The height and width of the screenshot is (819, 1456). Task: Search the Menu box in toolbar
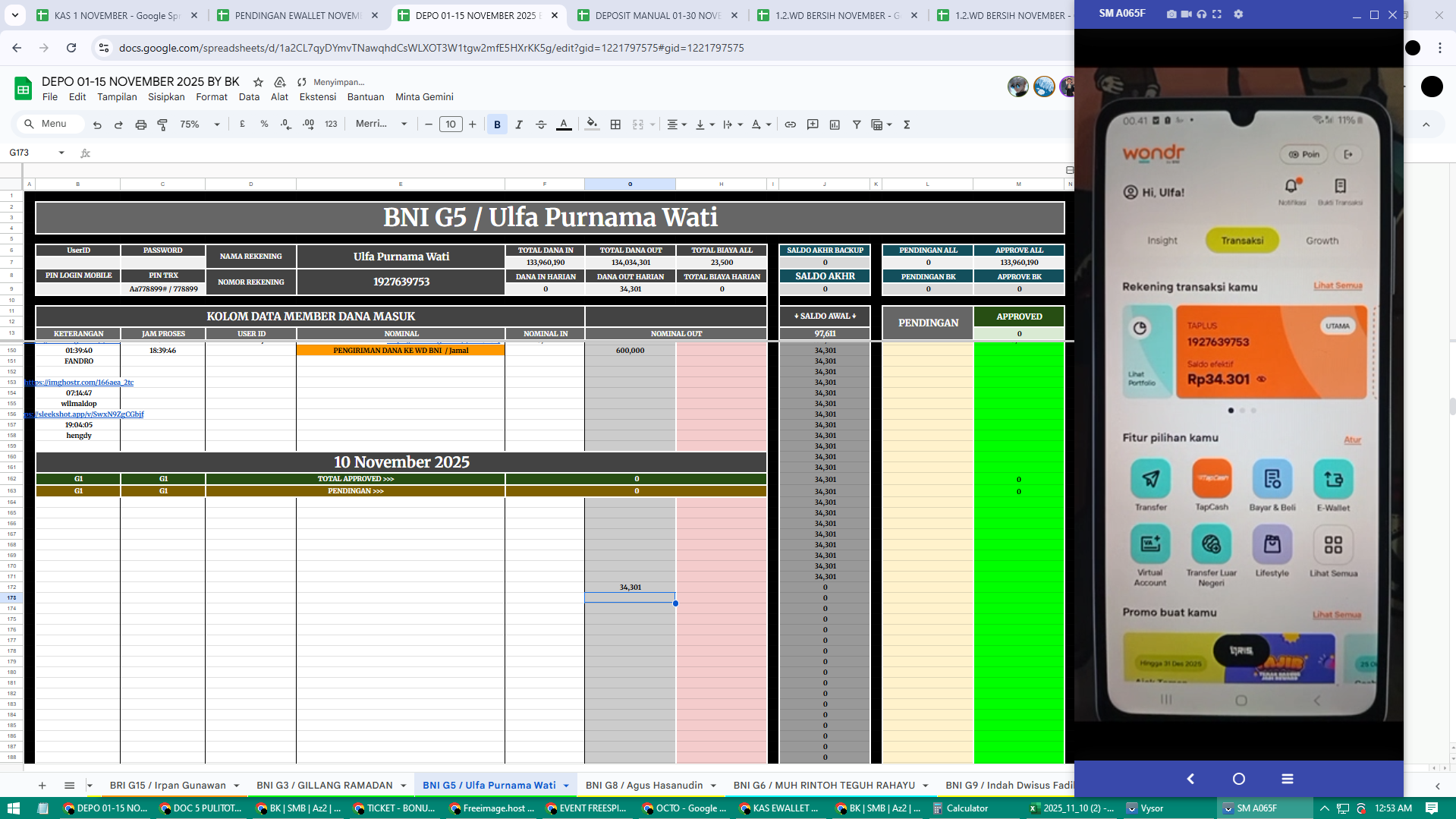point(50,124)
